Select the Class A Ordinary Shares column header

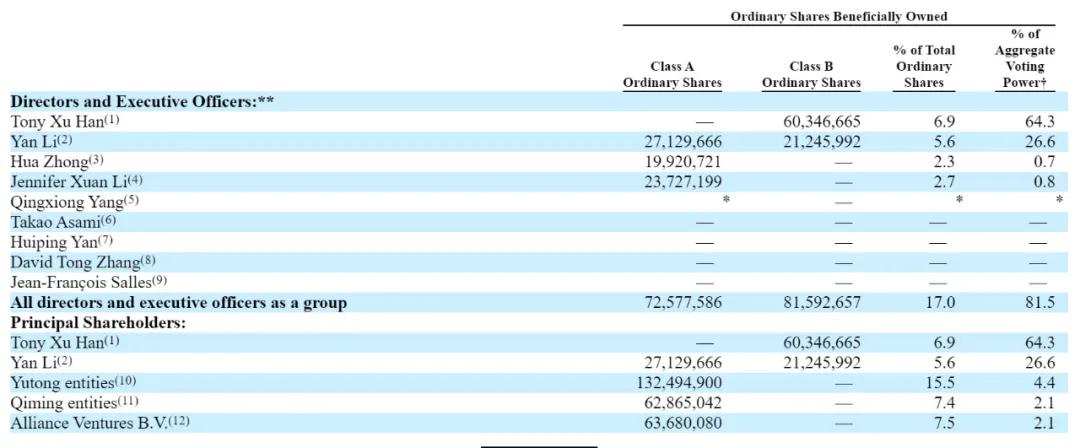672,75
